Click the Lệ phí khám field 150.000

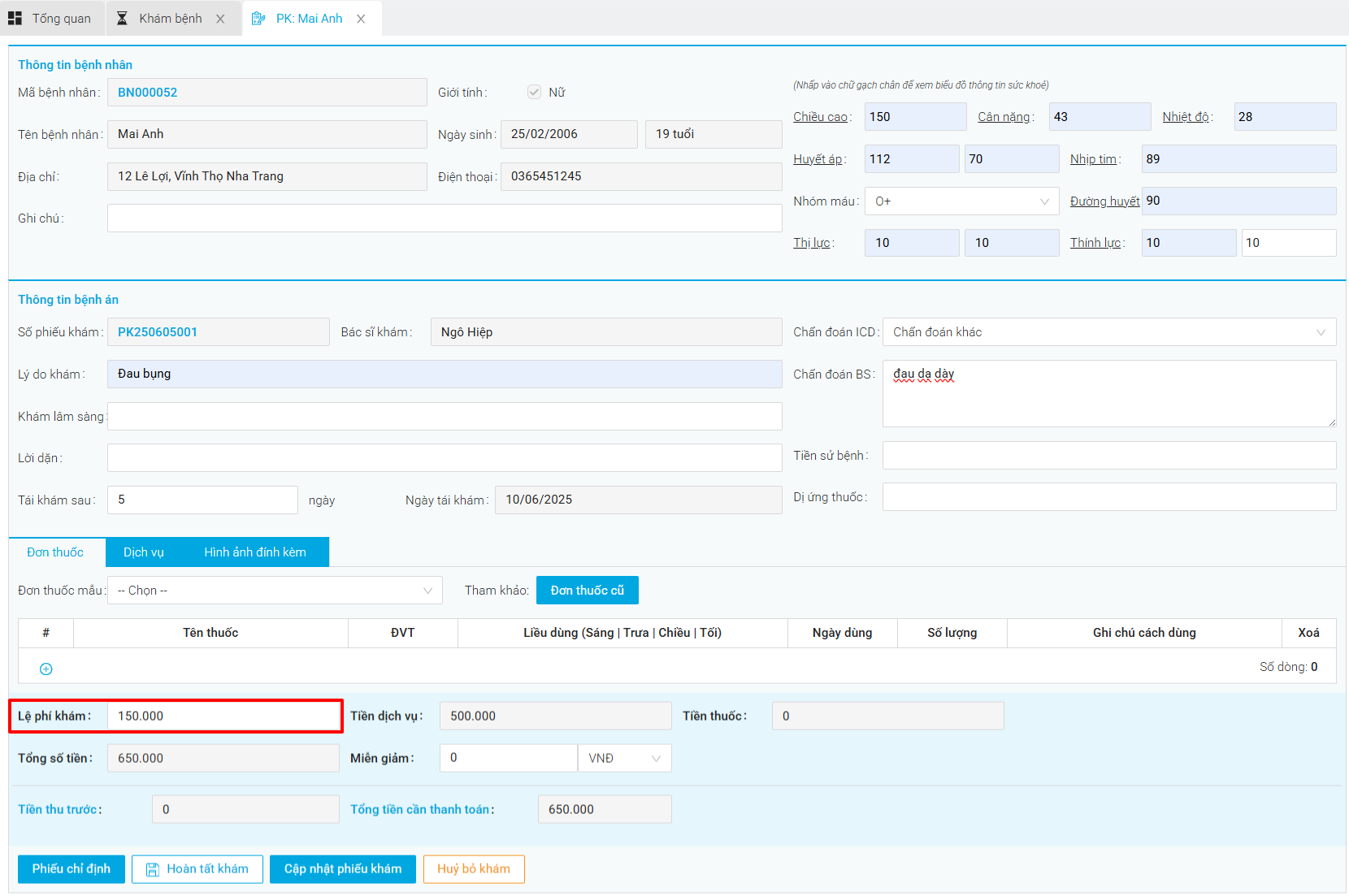(223, 716)
